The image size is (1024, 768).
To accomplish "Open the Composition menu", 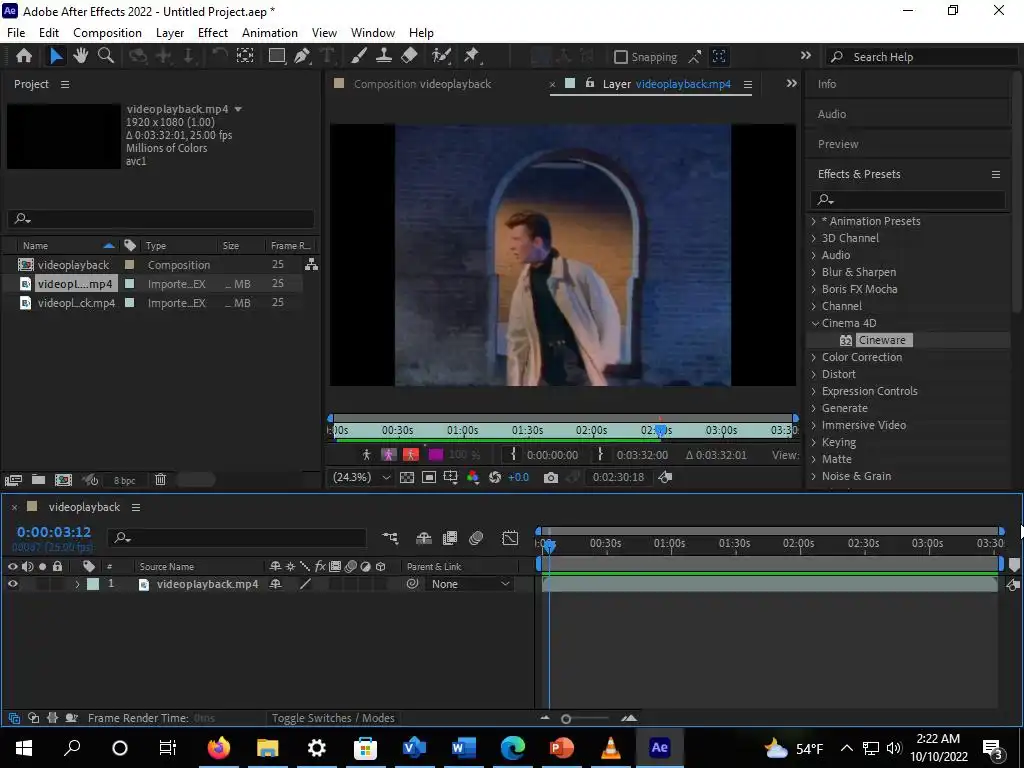I will (x=107, y=33).
